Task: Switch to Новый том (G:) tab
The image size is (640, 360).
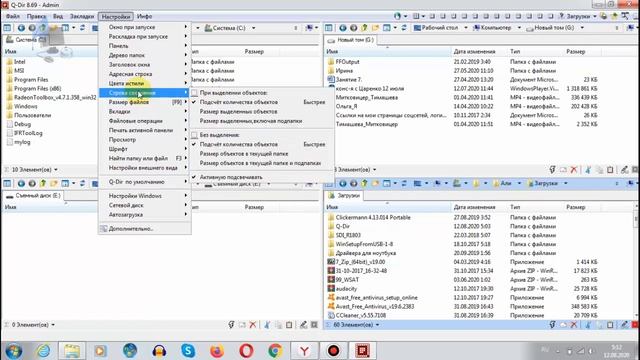Action: pos(350,40)
